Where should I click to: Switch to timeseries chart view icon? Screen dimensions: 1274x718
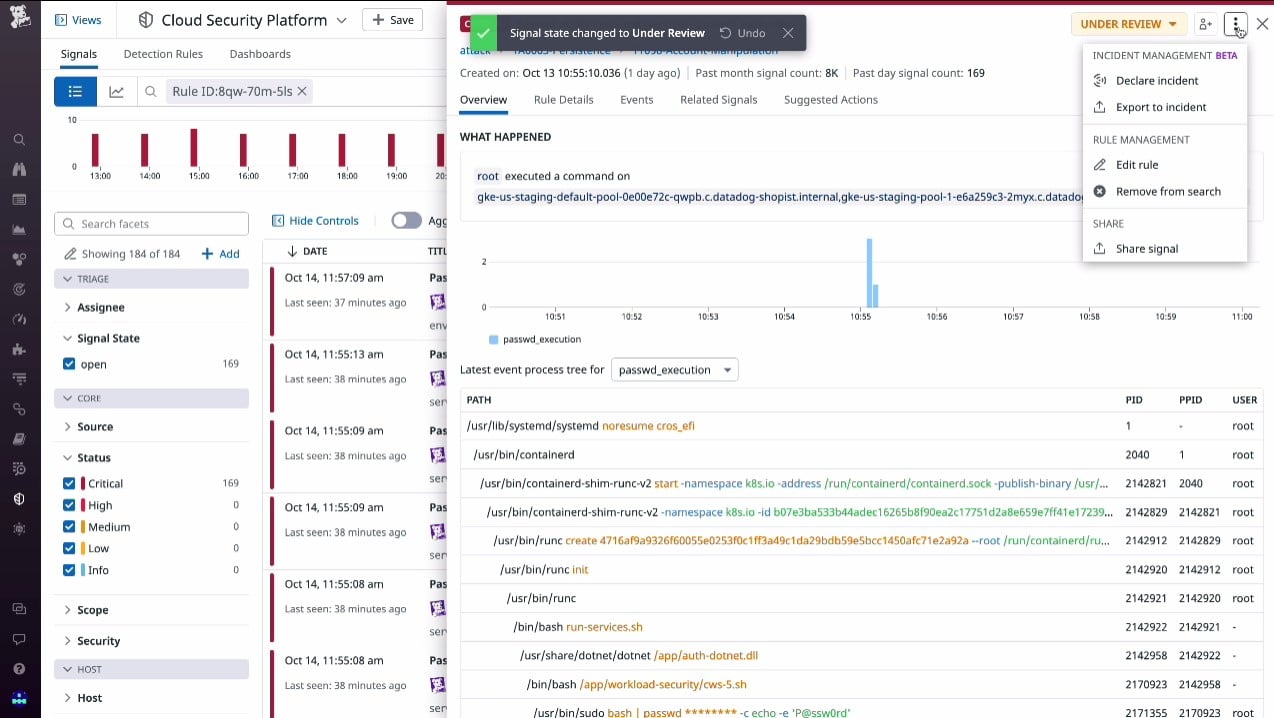point(117,91)
